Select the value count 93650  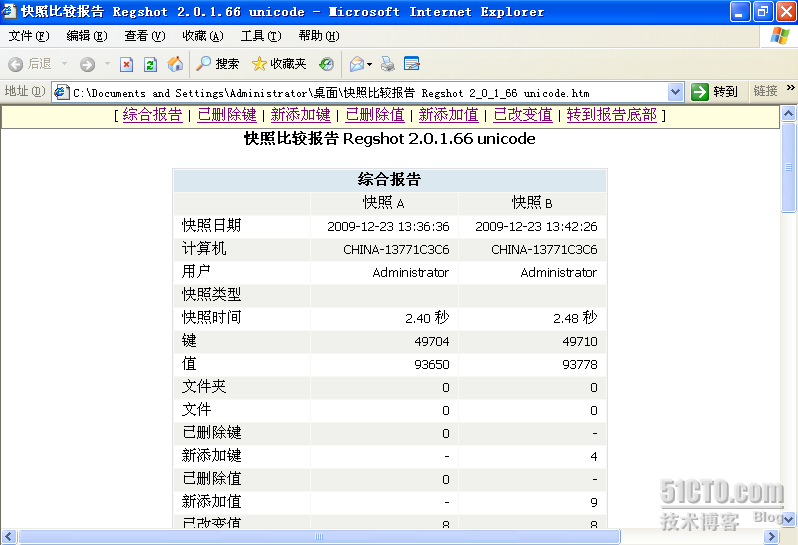coord(432,364)
